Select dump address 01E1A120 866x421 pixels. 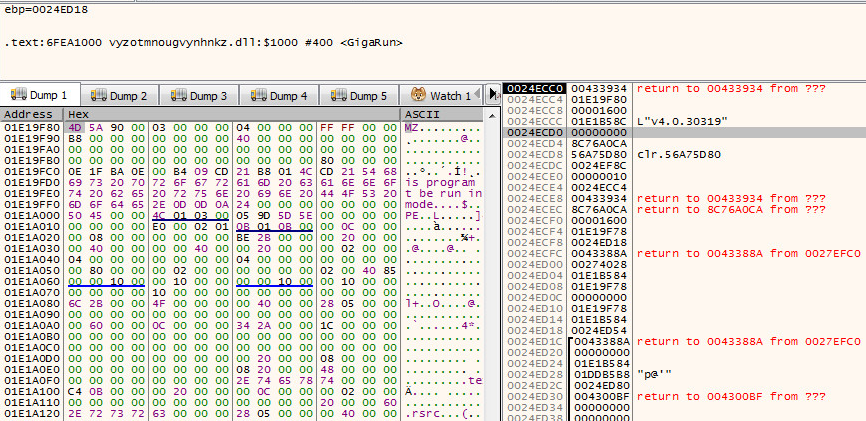(32, 413)
